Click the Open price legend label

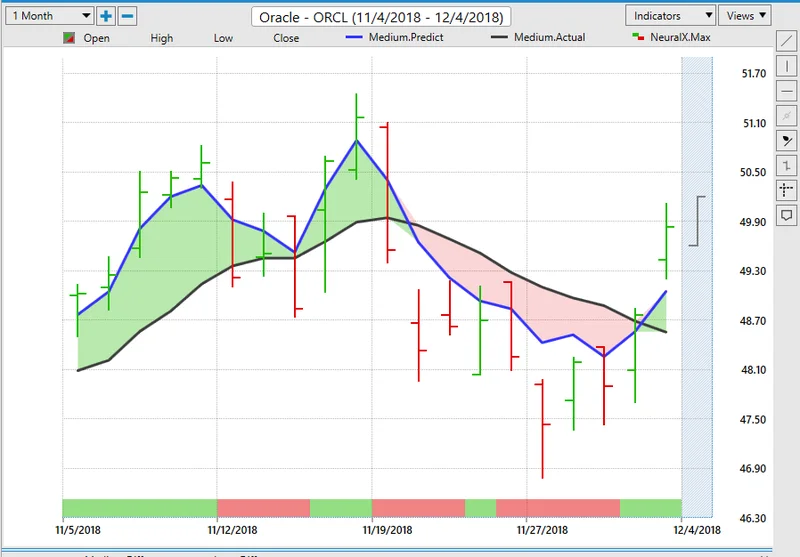pyautogui.click(x=97, y=39)
